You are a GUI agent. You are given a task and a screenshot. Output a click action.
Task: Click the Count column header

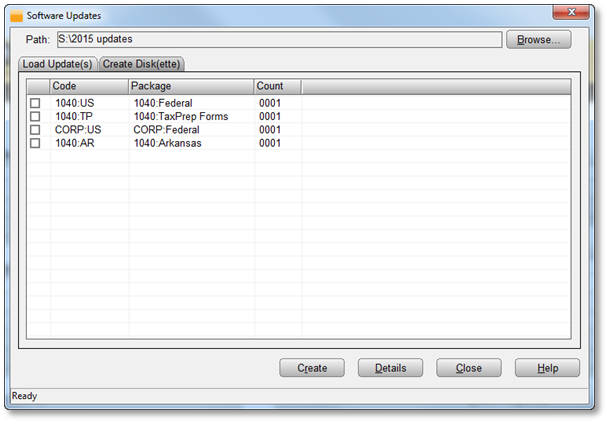pos(277,86)
